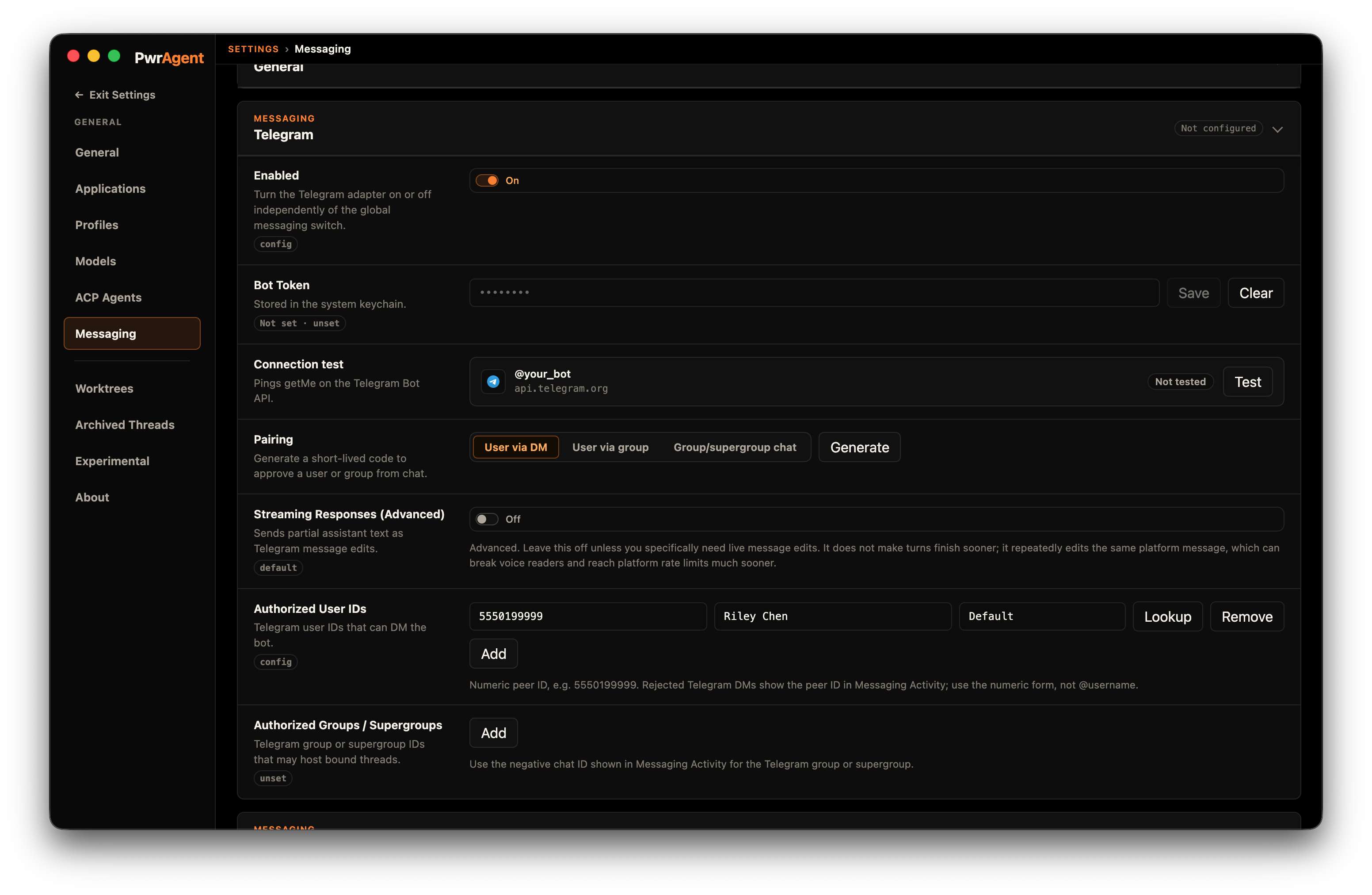Click the green window zoom button
The width and height of the screenshot is (1372, 895).
[x=114, y=56]
